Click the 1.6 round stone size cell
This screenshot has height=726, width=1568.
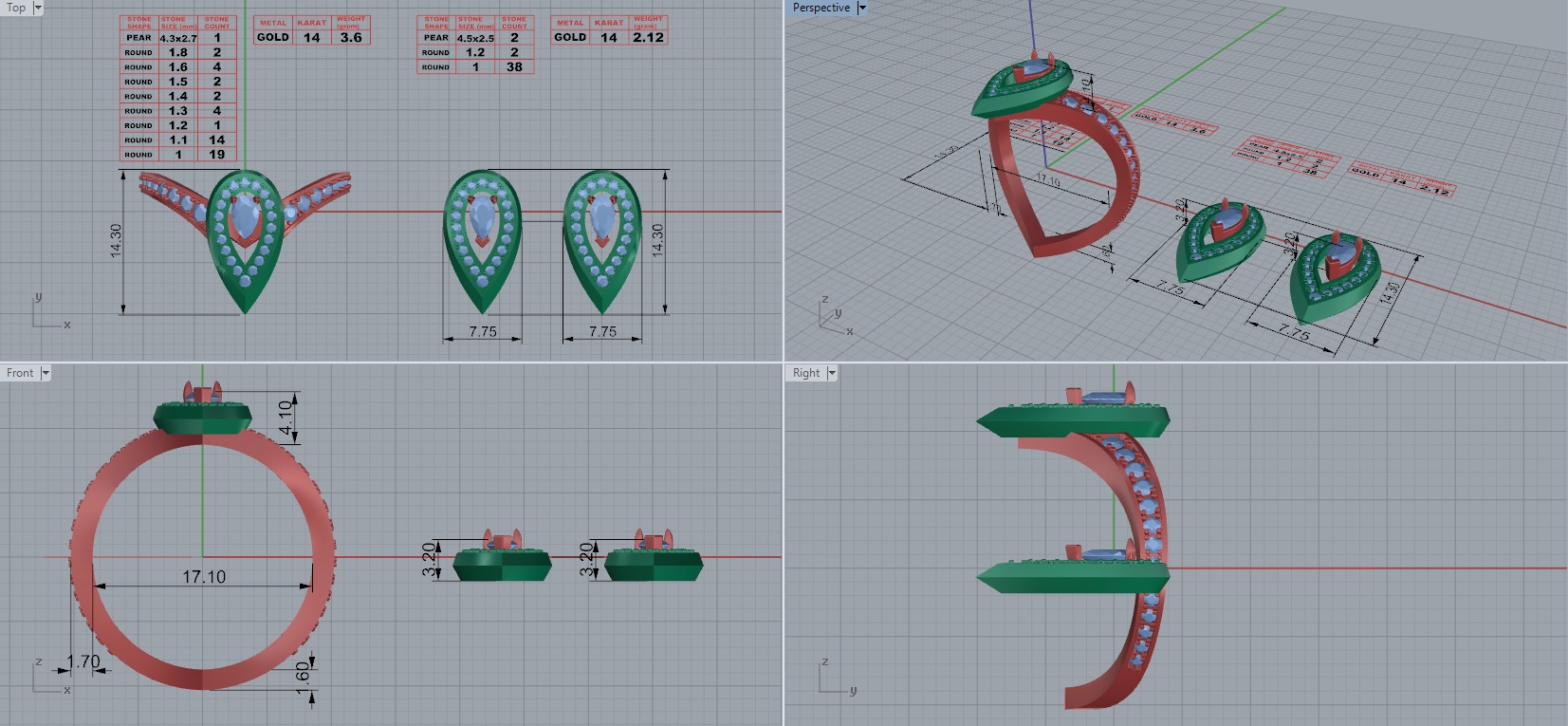point(178,66)
